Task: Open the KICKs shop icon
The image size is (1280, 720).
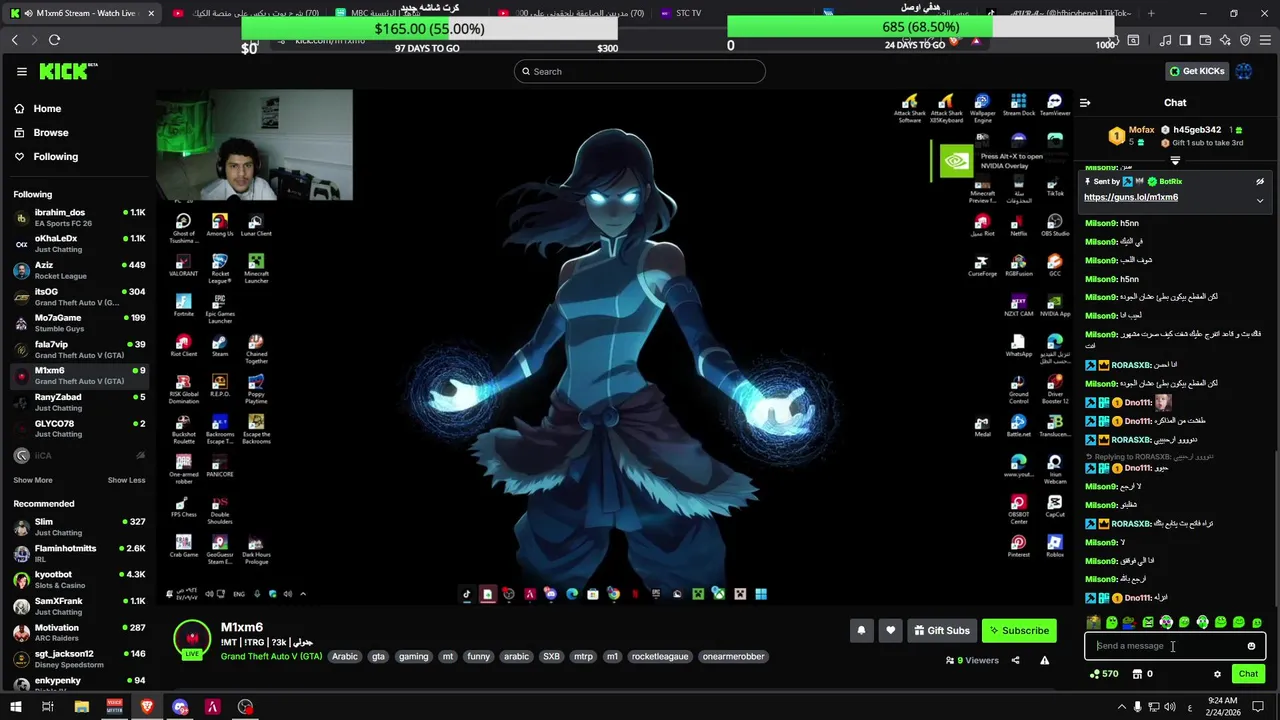Action: pos(1137,674)
